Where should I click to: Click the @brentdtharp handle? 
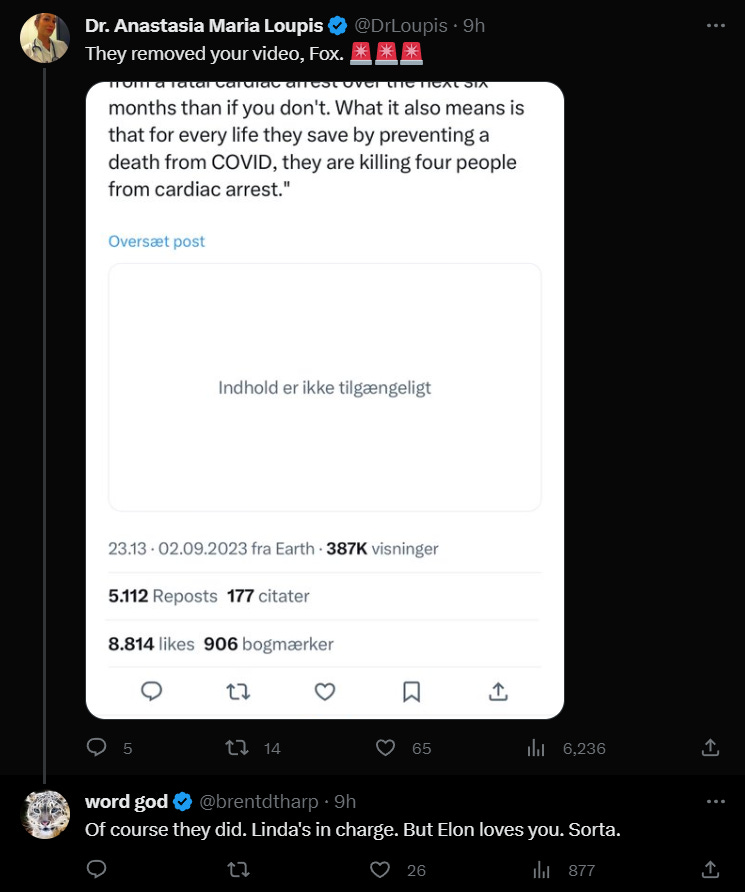click(260, 802)
